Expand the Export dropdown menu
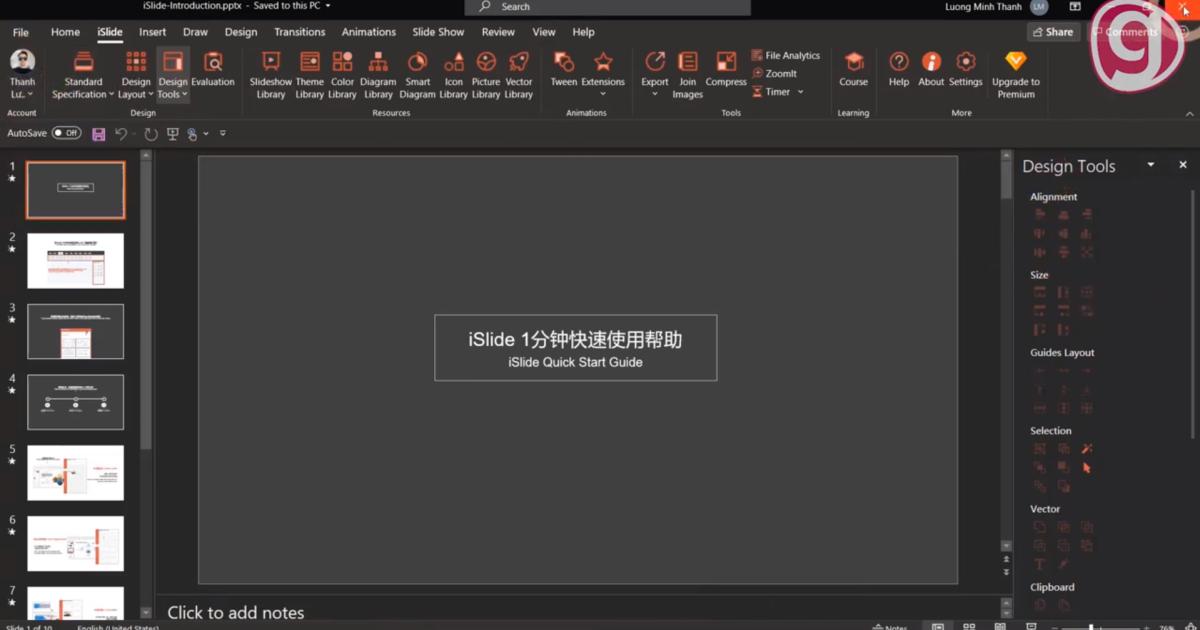This screenshot has width=1200, height=630. tap(655, 94)
